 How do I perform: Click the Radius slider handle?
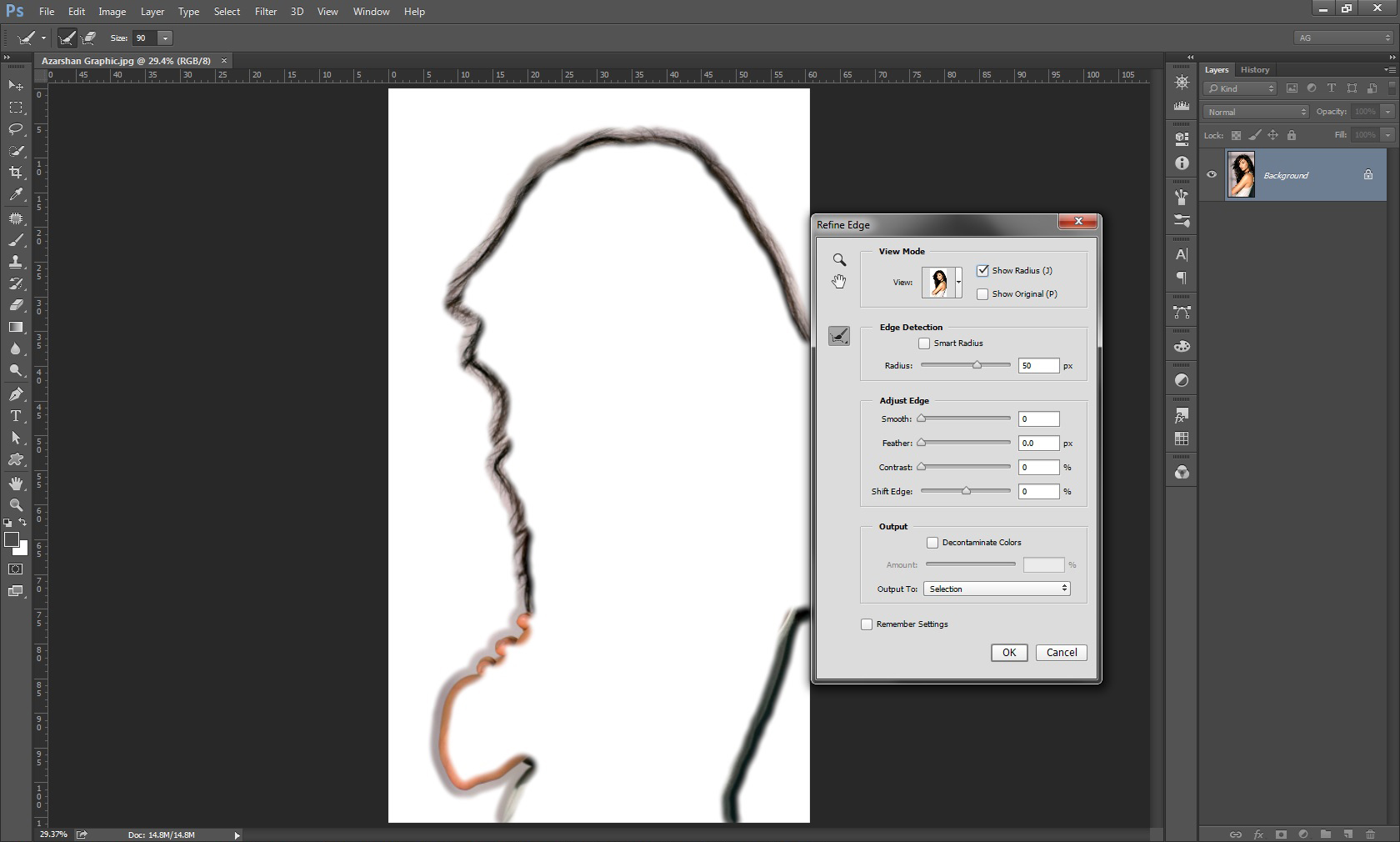(x=977, y=365)
